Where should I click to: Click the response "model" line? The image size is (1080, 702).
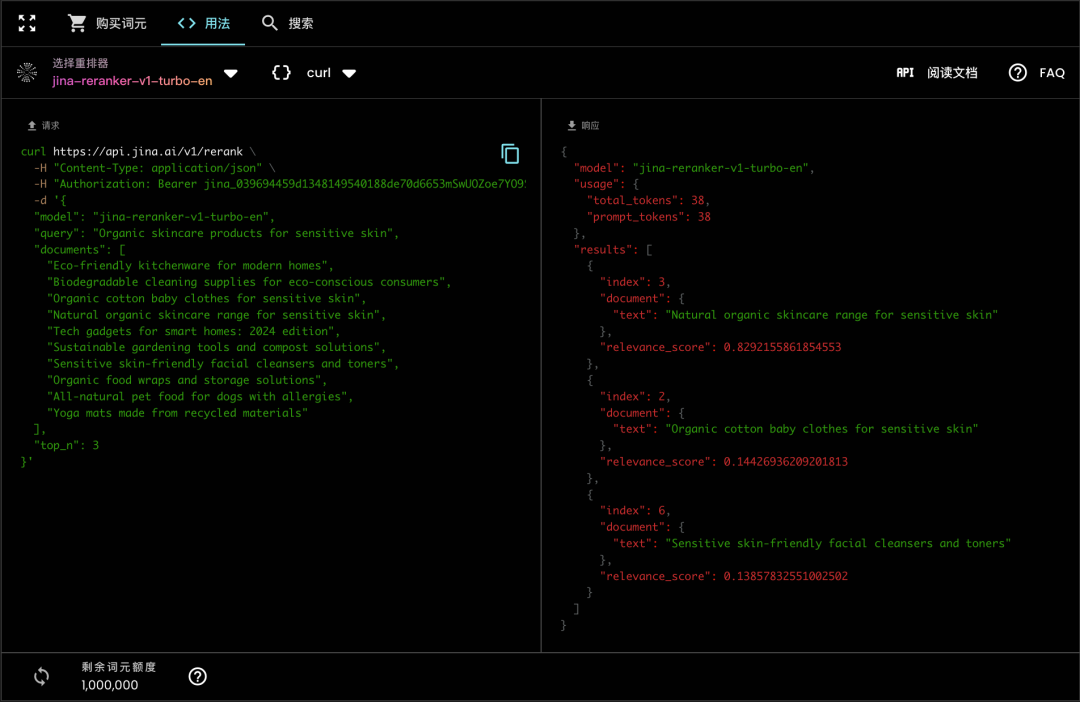pyautogui.click(x=694, y=168)
